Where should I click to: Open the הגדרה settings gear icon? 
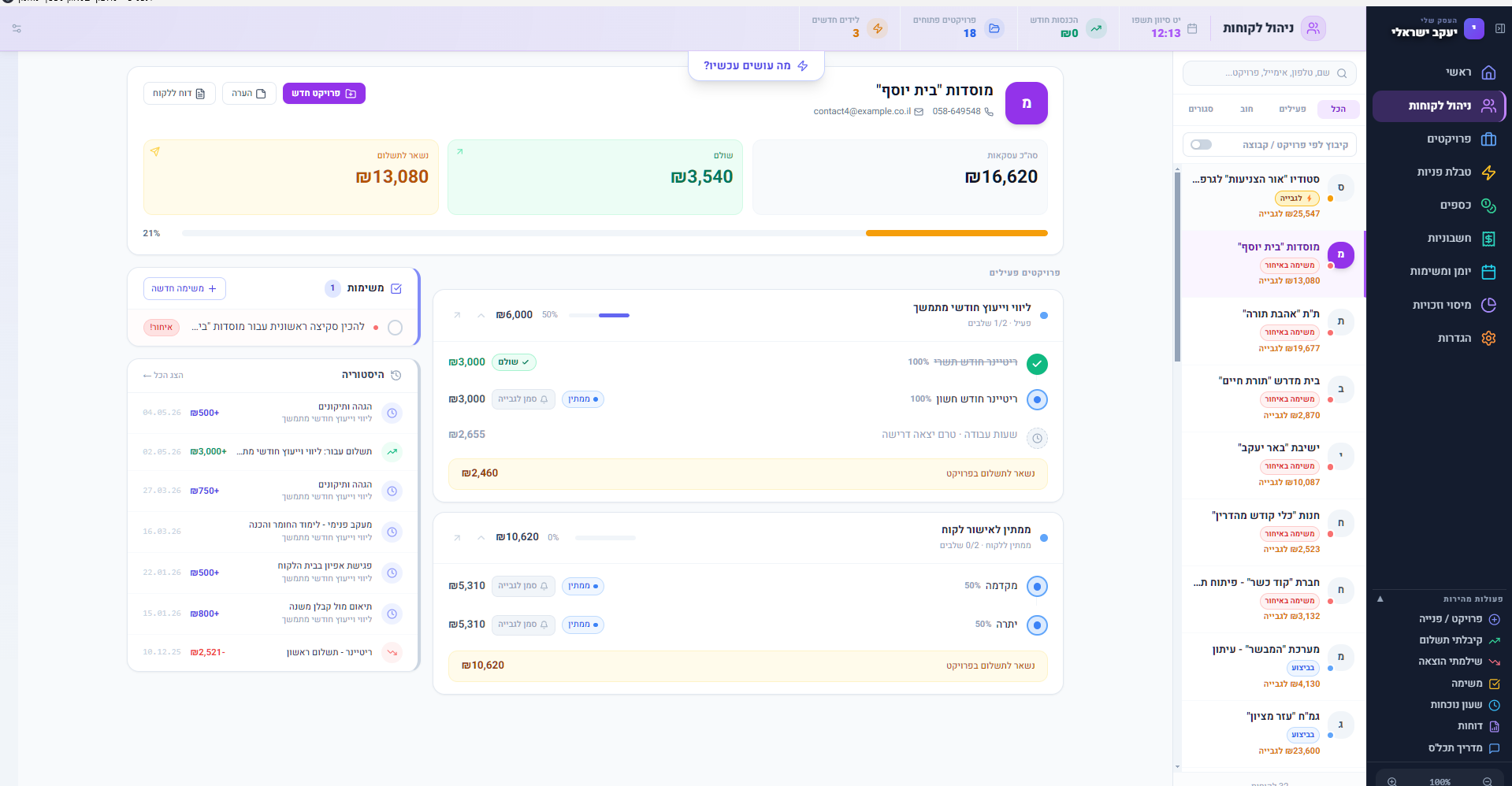[1488, 338]
